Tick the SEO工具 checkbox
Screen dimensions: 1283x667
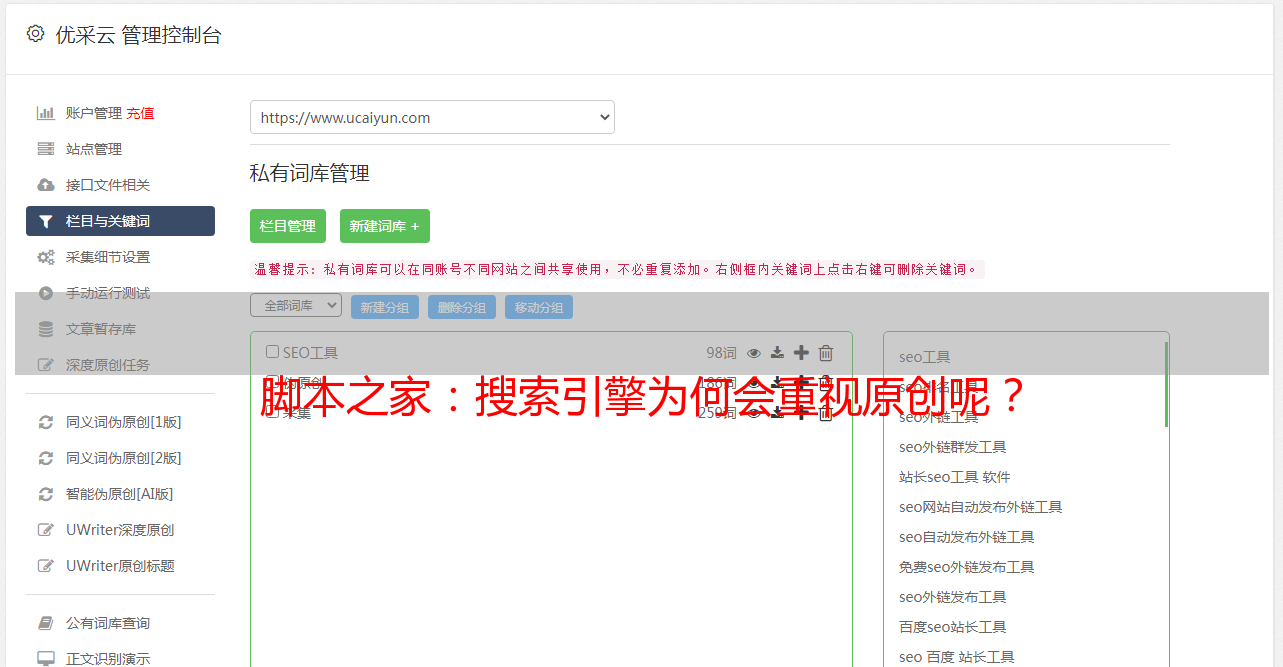point(272,352)
